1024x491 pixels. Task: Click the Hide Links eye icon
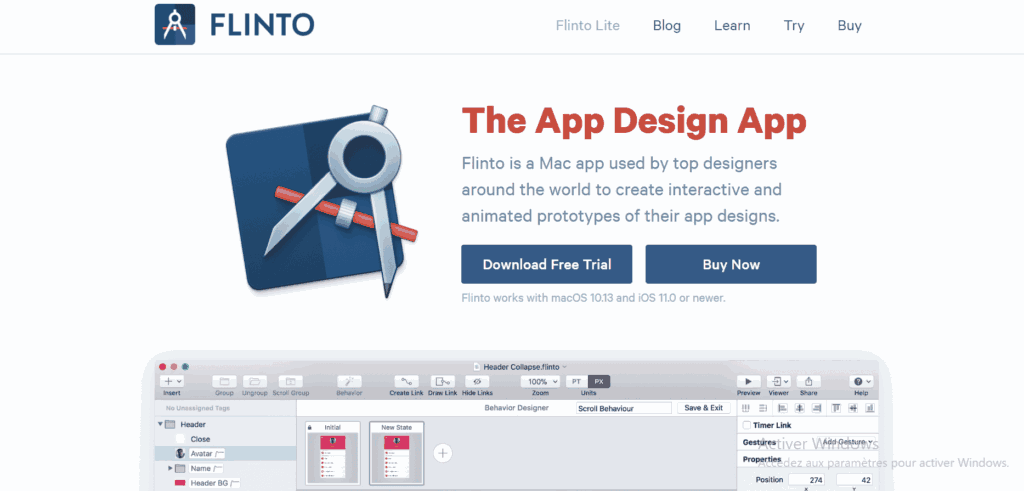click(x=477, y=381)
